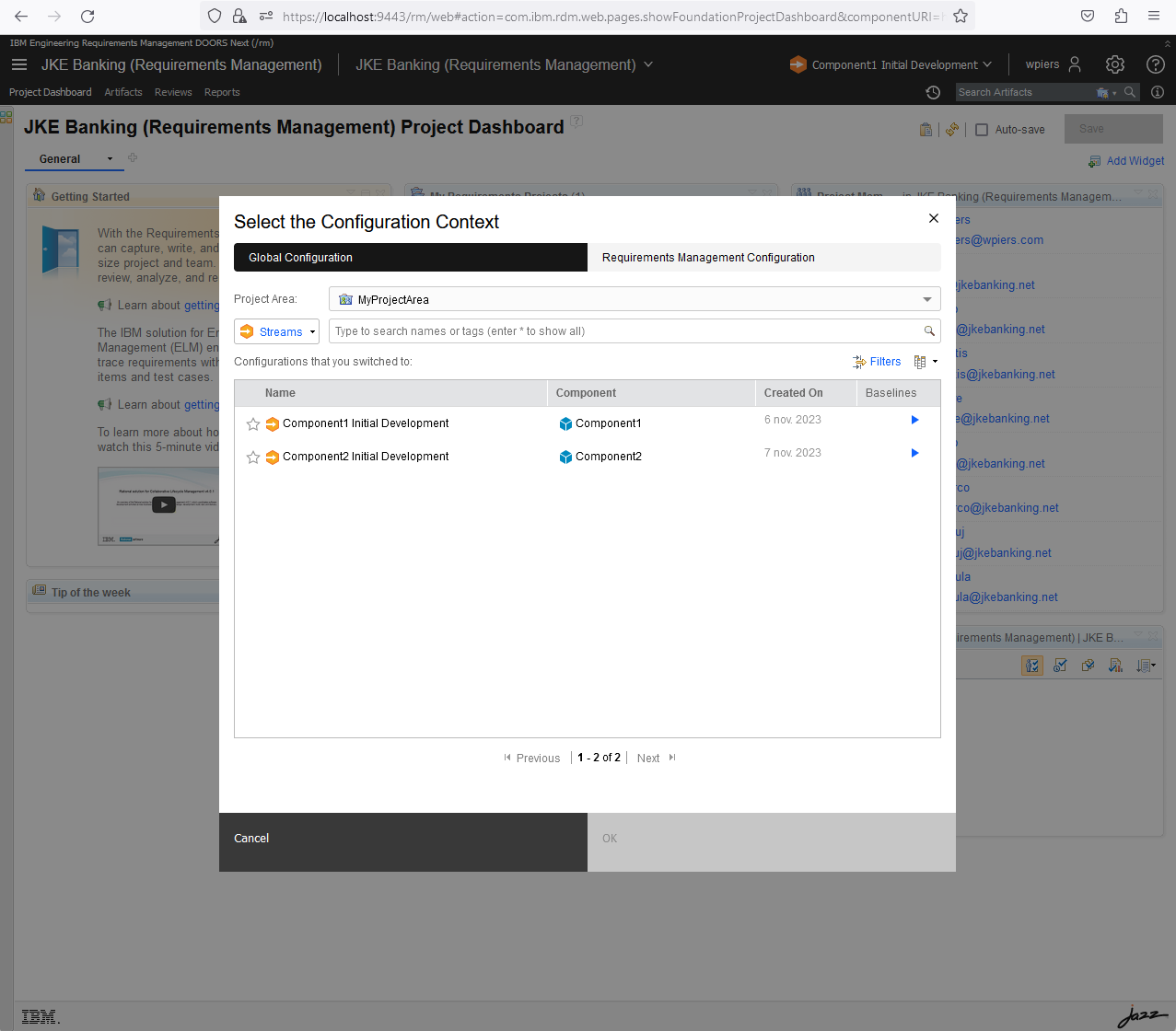Click the refresh dashboard icon near Auto-save
Image resolution: width=1176 pixels, height=1031 pixels.
pyautogui.click(x=952, y=130)
